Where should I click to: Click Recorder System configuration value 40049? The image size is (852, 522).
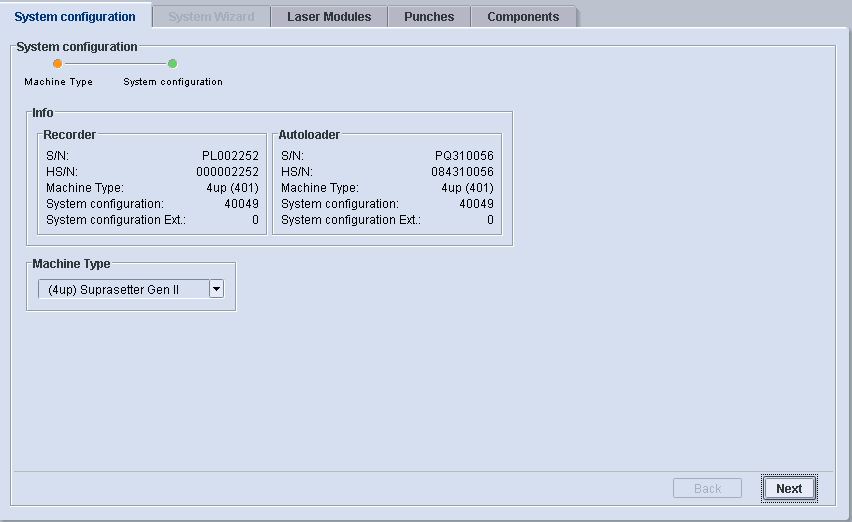pyautogui.click(x=241, y=204)
